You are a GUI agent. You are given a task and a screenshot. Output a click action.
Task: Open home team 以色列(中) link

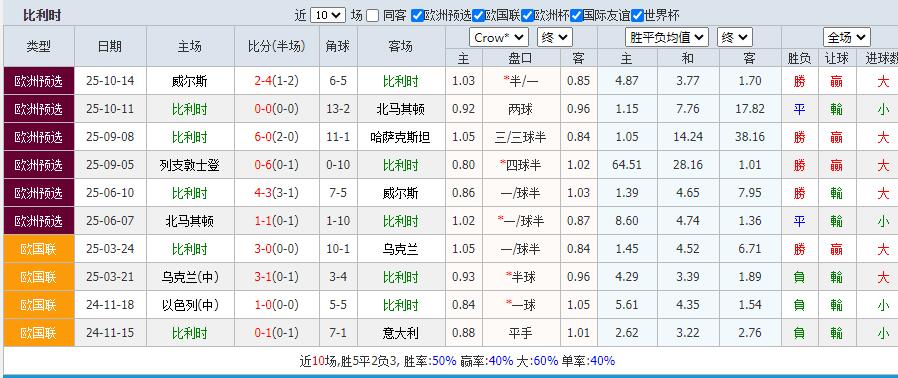[x=190, y=305]
